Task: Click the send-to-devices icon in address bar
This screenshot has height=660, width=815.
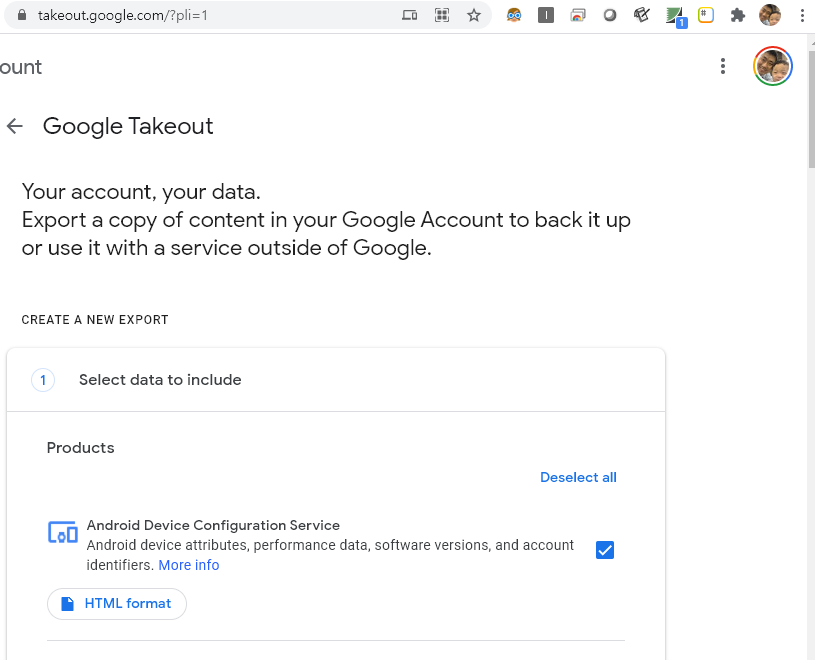Action: click(x=409, y=15)
